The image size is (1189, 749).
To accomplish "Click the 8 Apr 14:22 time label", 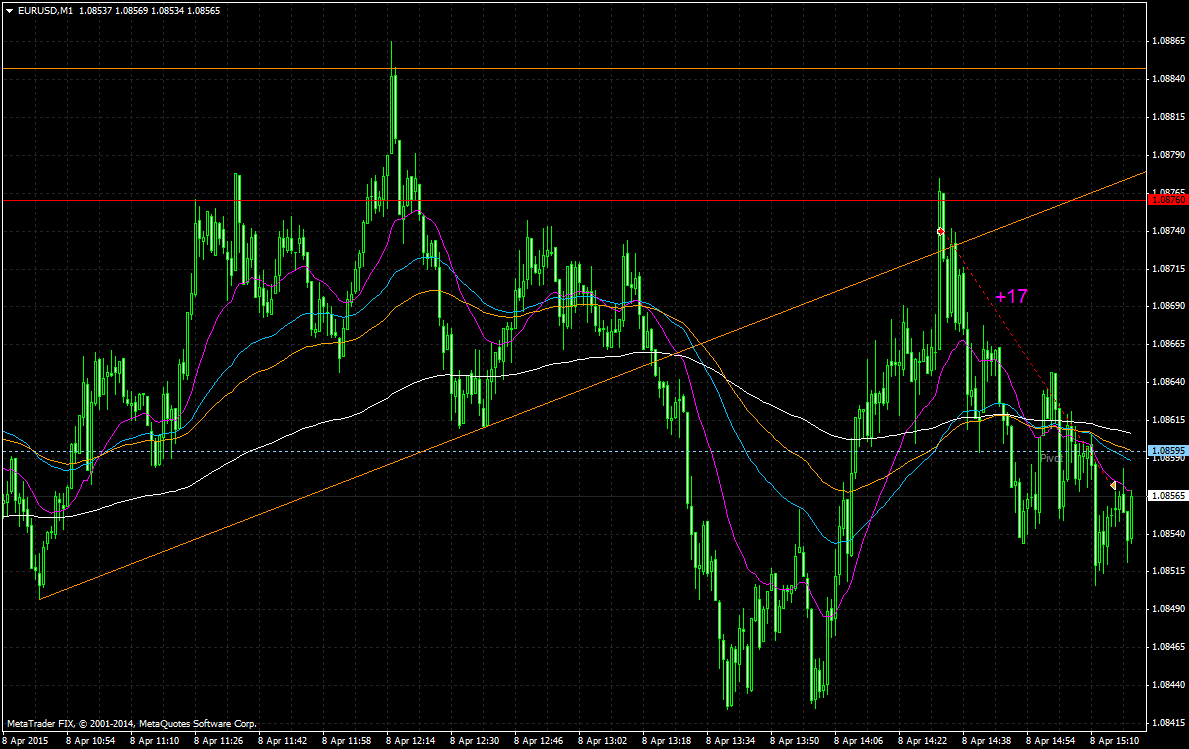I will (x=923, y=741).
